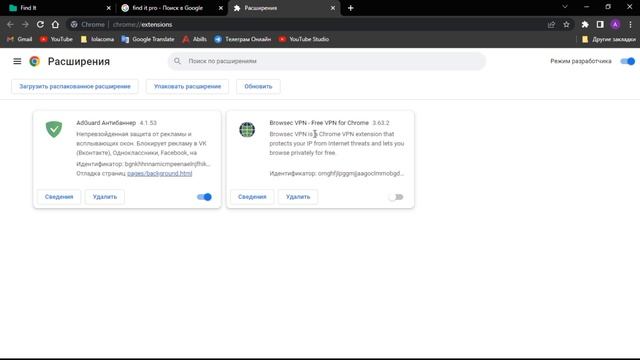Toggle the browser side panel icon
The width and height of the screenshot is (640, 360).
[600, 24]
